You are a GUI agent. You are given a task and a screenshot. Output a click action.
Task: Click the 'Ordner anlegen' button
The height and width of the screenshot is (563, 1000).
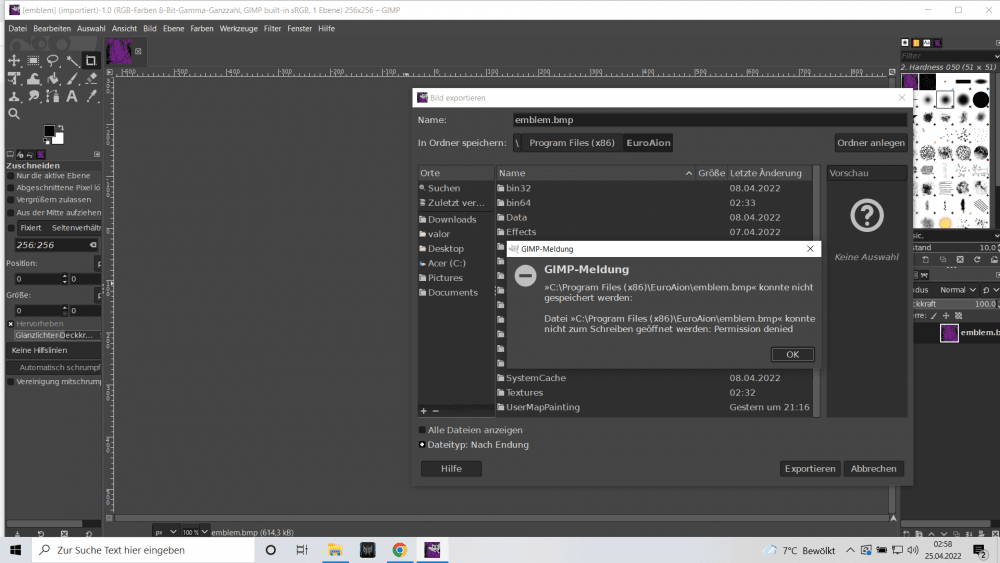pos(871,143)
